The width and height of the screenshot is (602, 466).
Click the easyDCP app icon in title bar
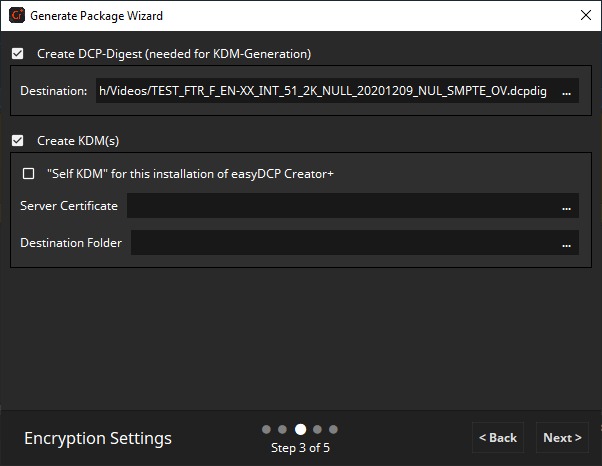(16, 16)
